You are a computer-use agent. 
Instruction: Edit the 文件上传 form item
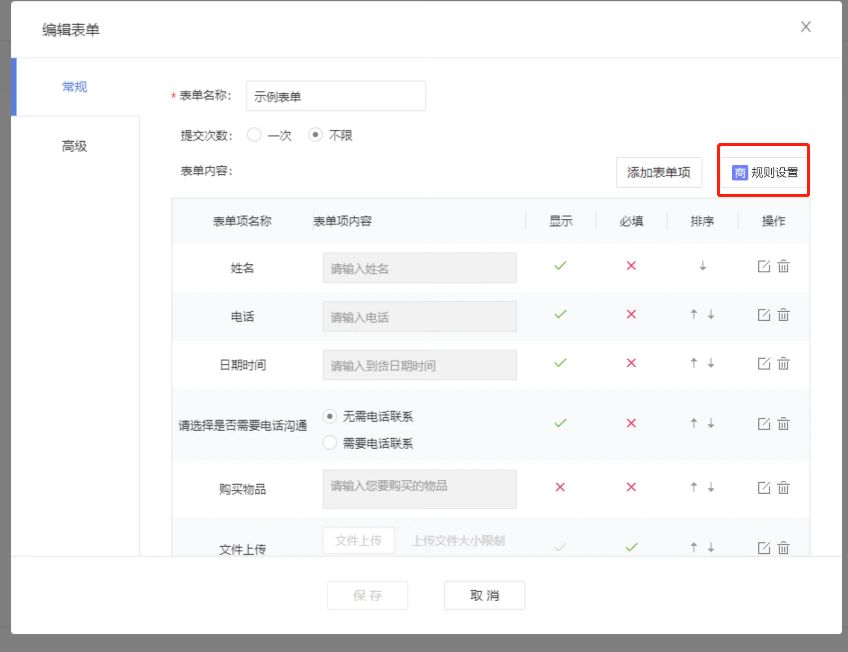764,548
